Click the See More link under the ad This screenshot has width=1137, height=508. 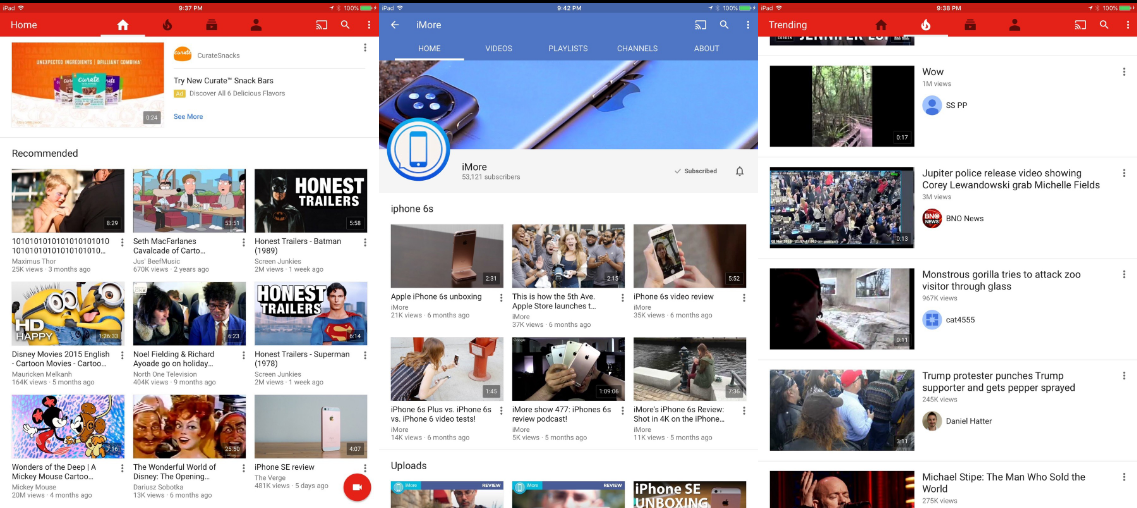tap(189, 117)
